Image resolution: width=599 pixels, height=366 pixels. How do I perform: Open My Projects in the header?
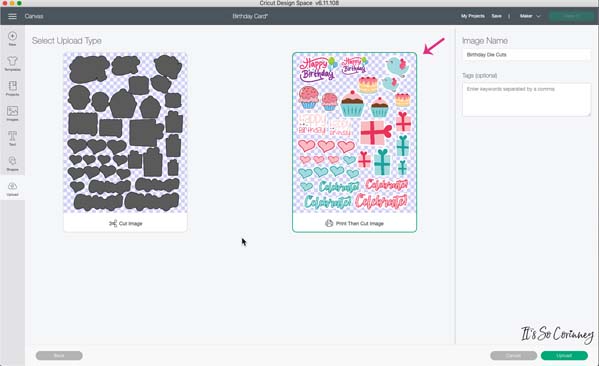click(x=473, y=16)
